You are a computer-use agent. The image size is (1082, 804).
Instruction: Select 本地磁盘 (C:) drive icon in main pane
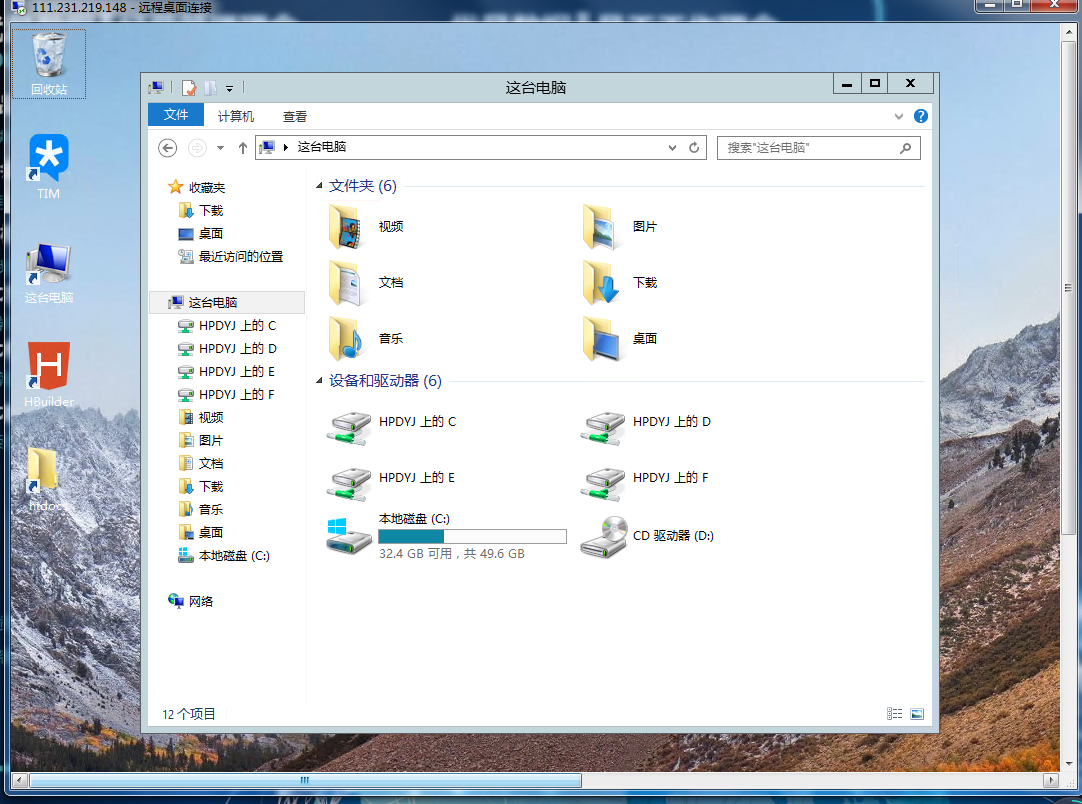click(349, 536)
